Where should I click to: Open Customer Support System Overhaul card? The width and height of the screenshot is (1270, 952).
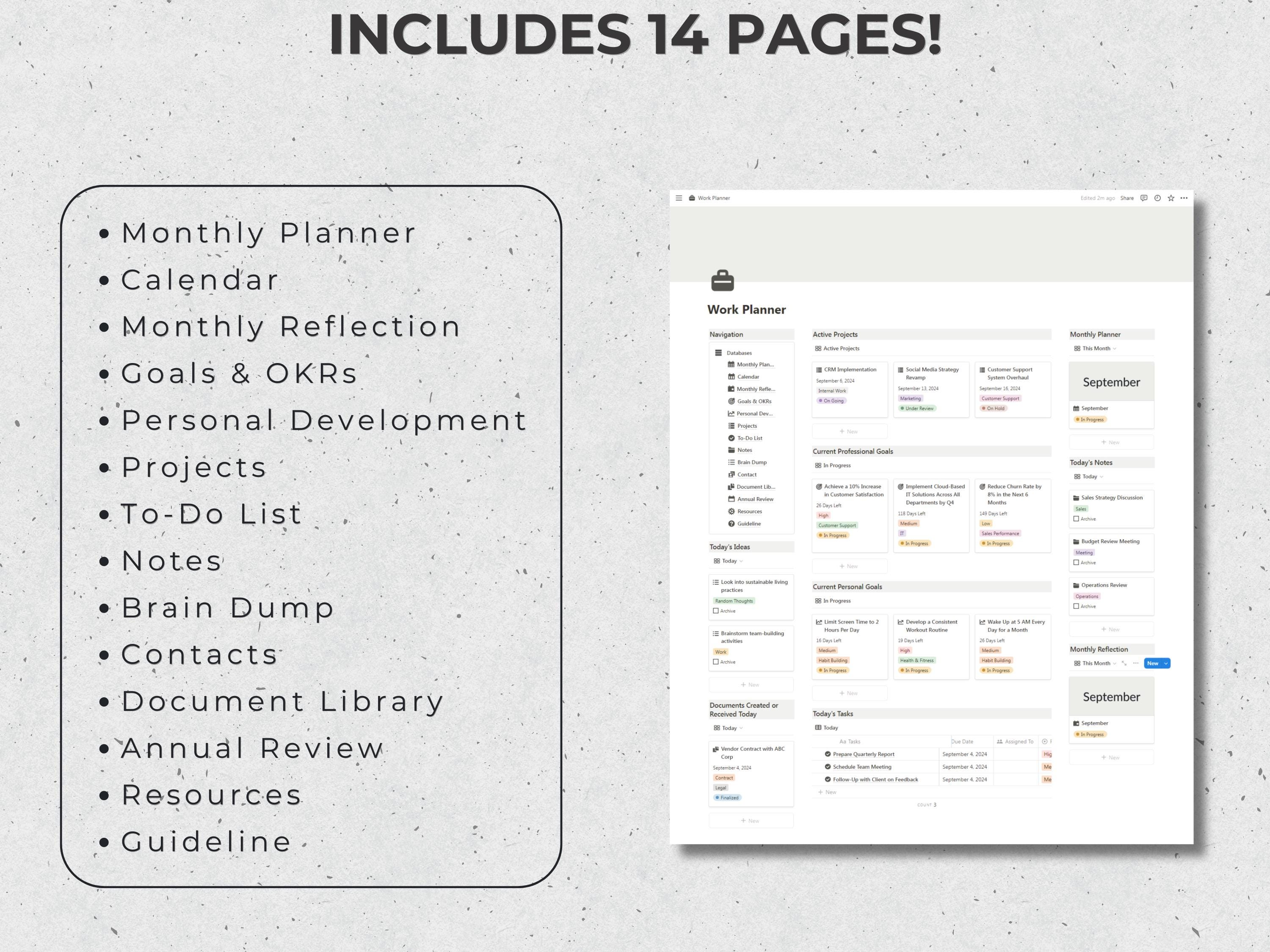coord(1013,389)
